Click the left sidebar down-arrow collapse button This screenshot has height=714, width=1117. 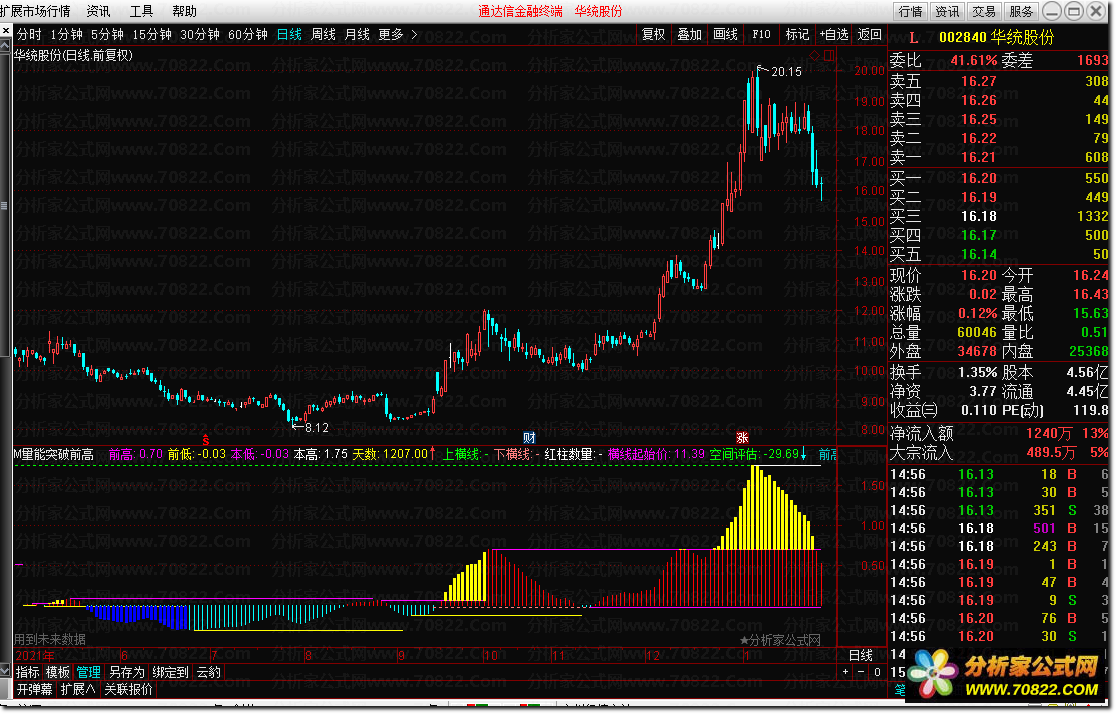pos(5,671)
